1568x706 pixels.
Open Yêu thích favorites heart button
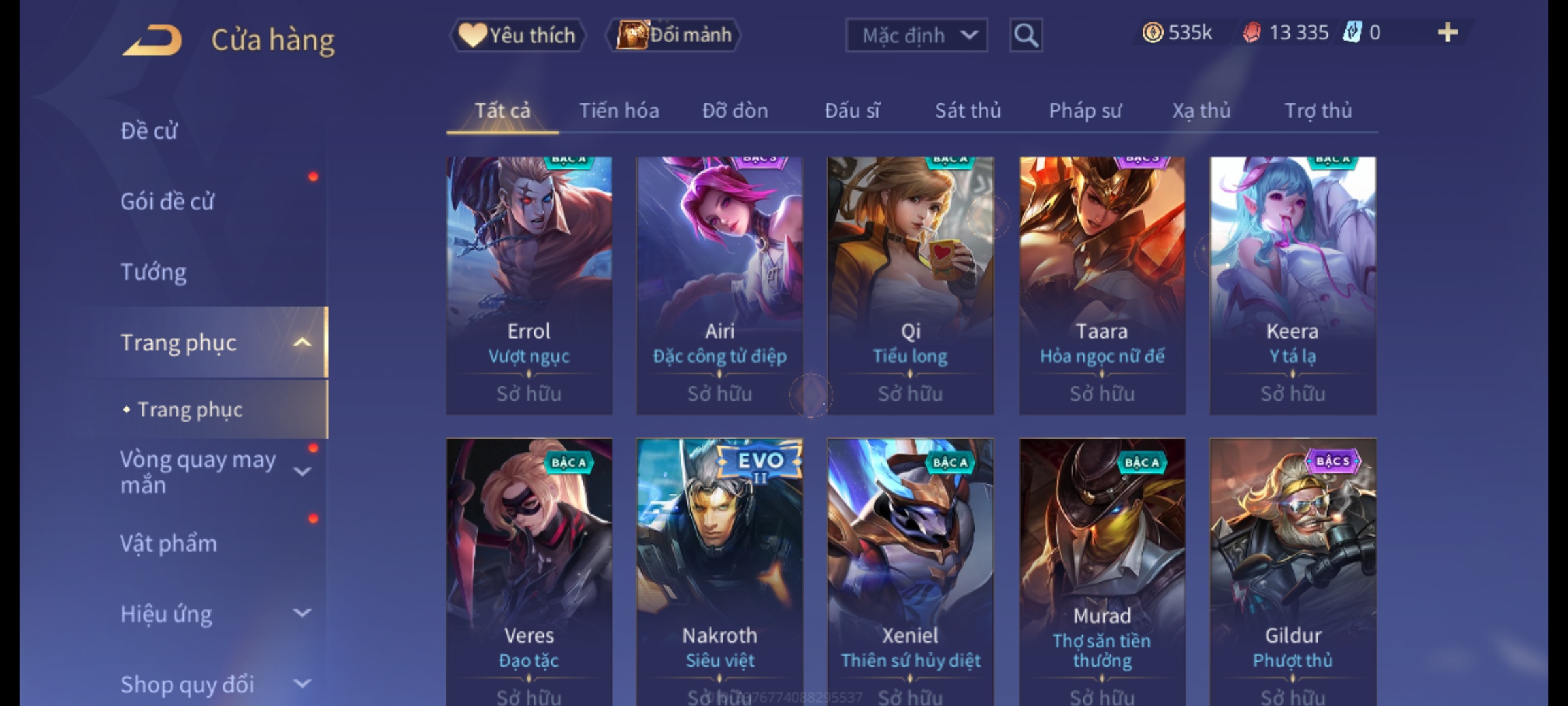(x=517, y=35)
